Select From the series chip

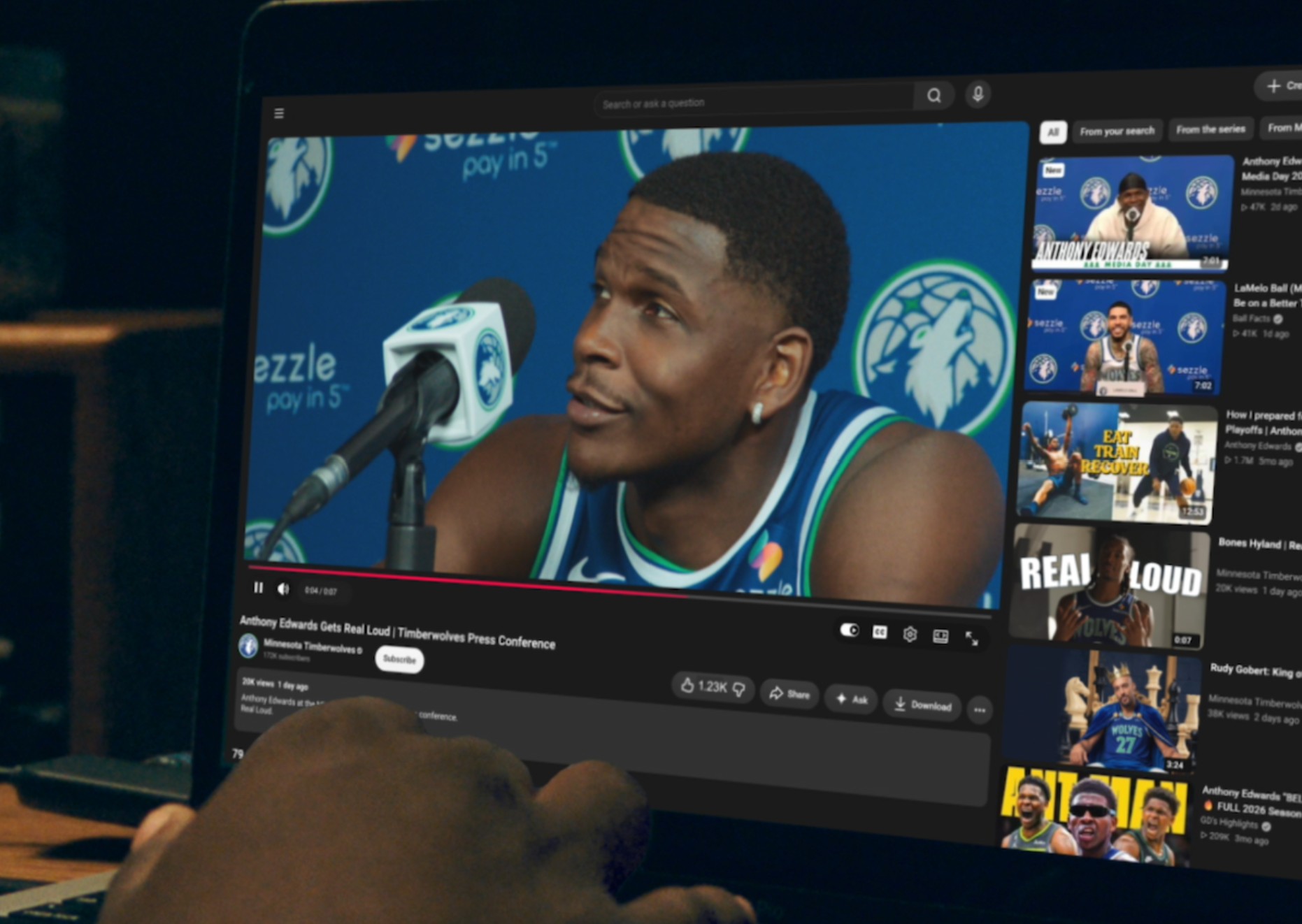[x=1210, y=129]
